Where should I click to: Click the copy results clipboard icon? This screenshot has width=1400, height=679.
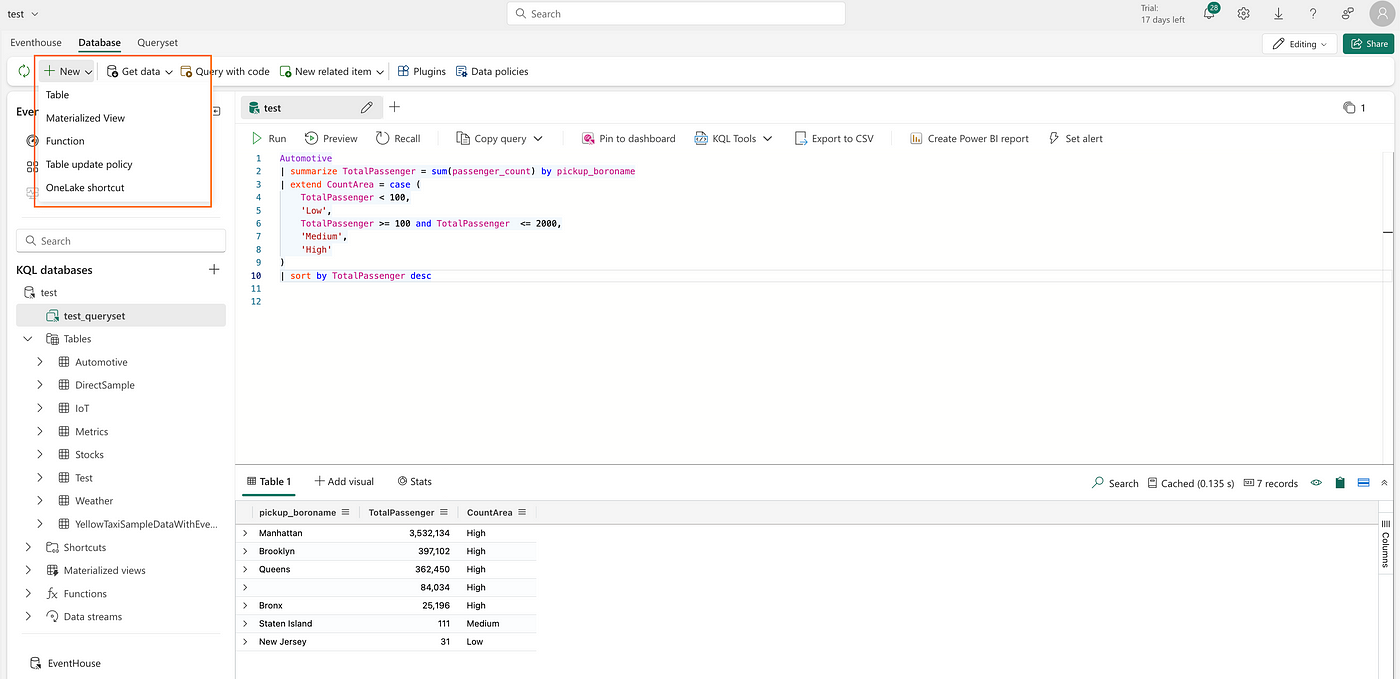(1340, 483)
